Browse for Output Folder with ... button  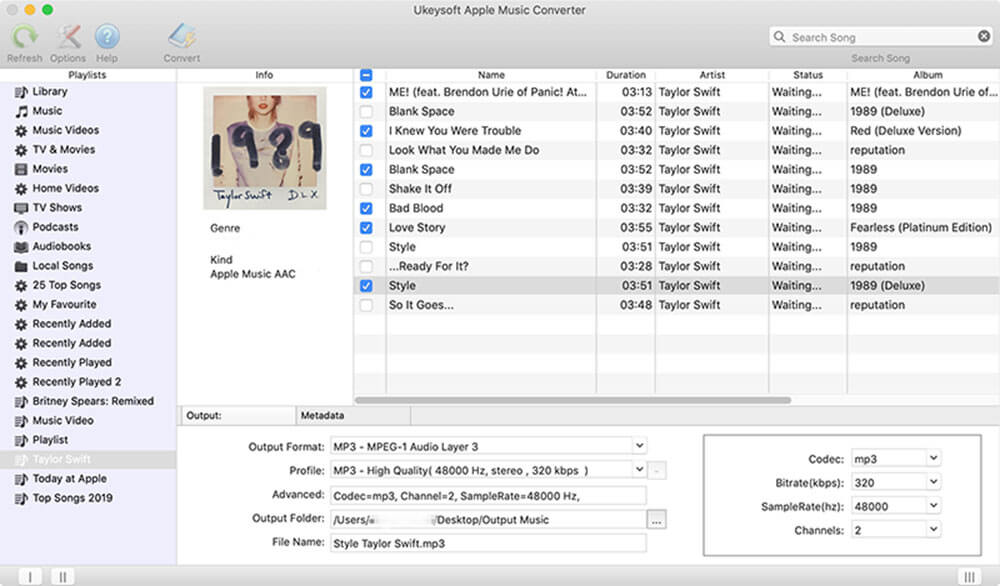click(x=656, y=520)
